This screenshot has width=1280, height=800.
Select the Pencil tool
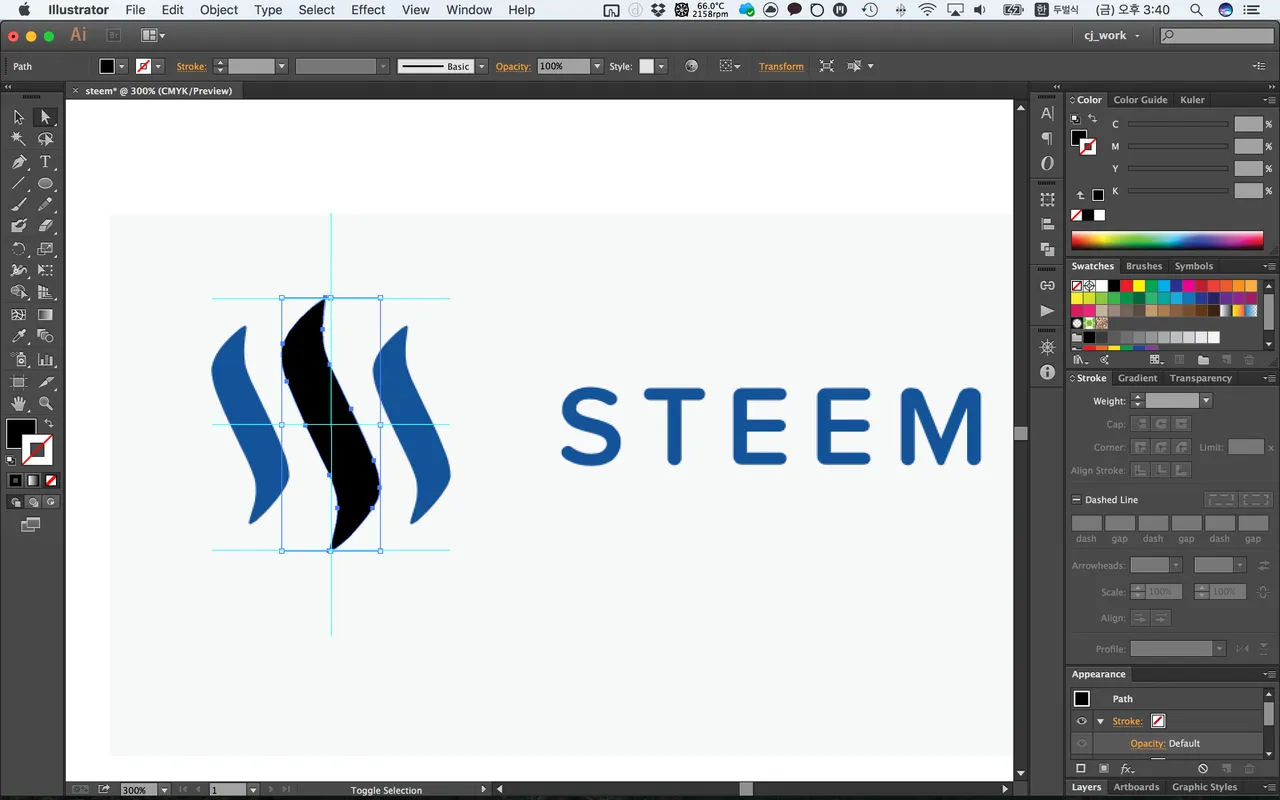click(45, 205)
